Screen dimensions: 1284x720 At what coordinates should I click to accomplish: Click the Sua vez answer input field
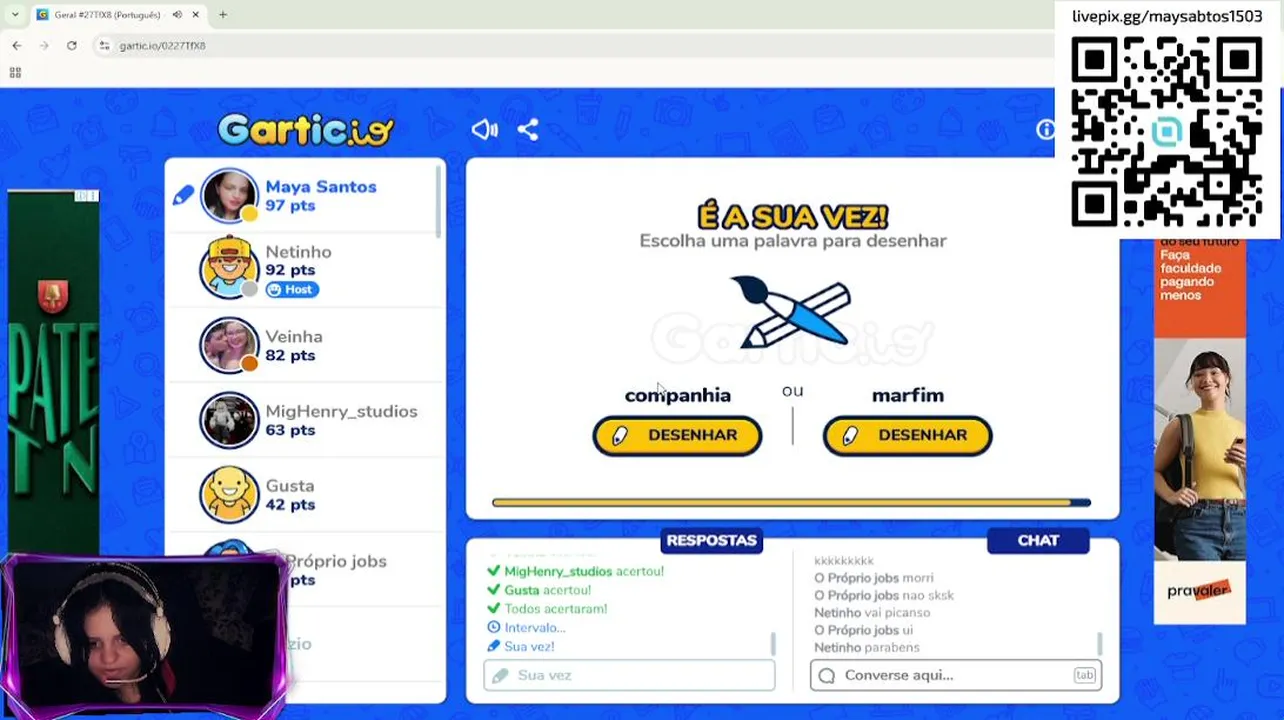click(629, 675)
